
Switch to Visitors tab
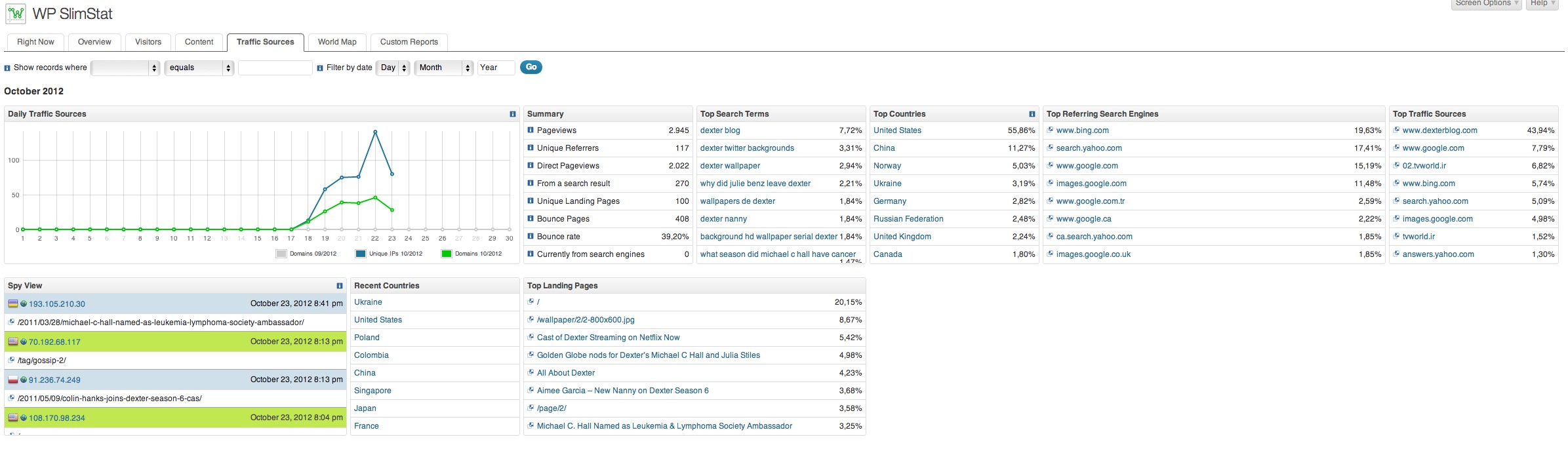pyautogui.click(x=148, y=42)
